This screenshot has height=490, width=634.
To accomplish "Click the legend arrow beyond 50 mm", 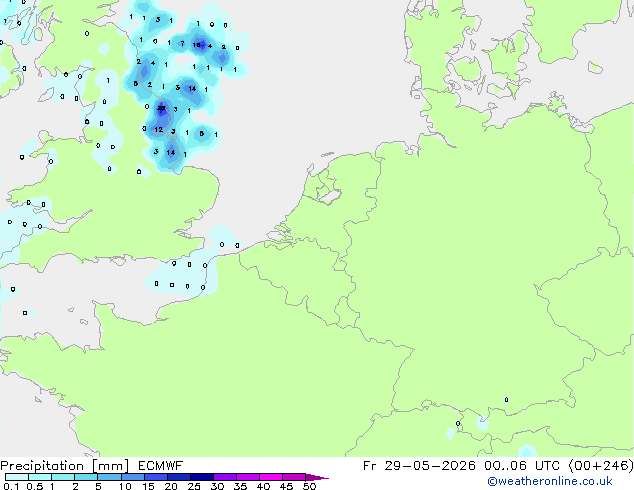I will [x=317, y=477].
